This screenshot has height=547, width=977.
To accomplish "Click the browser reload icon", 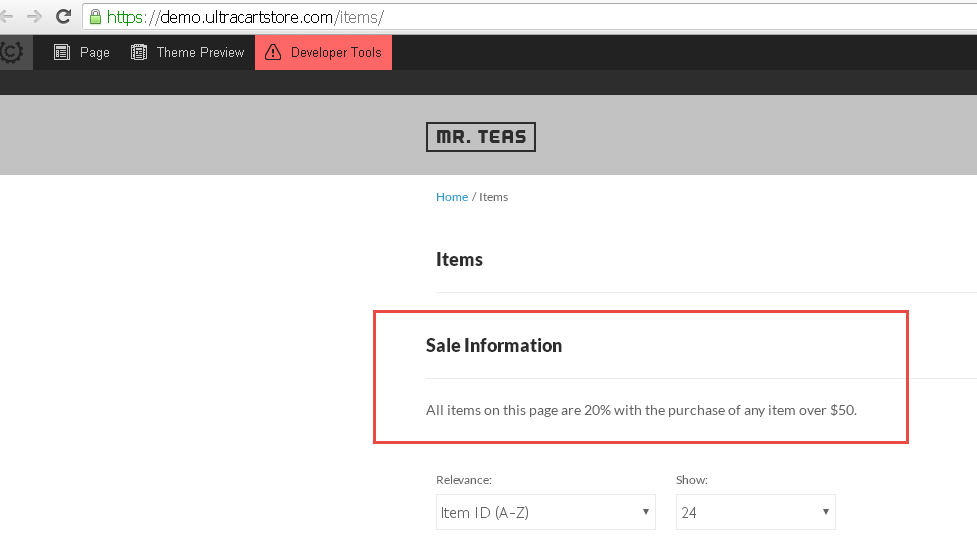I will tap(63, 16).
